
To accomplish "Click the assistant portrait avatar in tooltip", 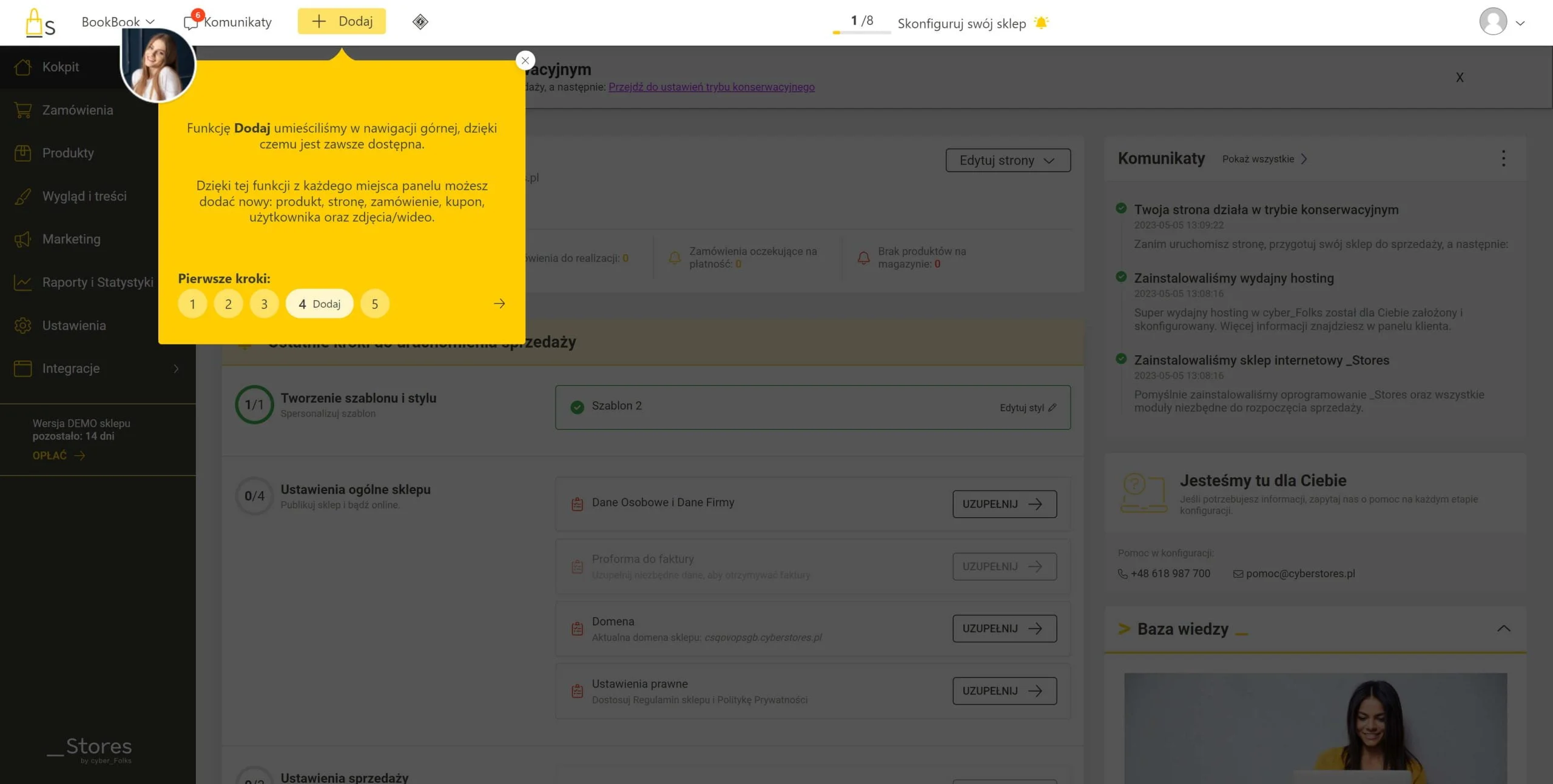I will coord(158,65).
